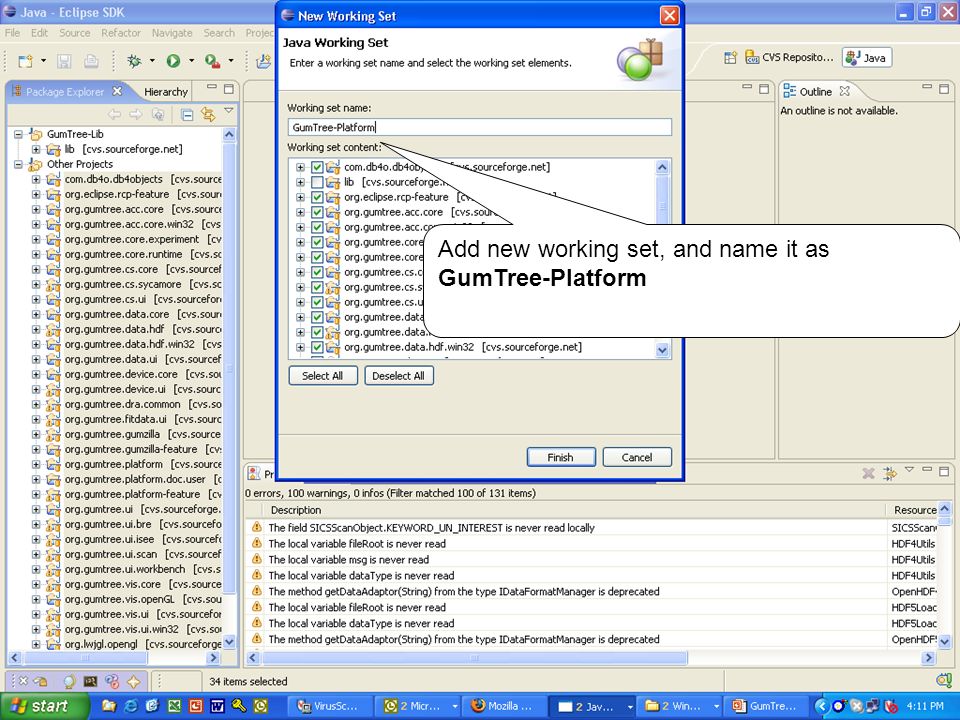Click the External Tools run icon
This screenshot has height=720, width=960.
click(x=212, y=61)
